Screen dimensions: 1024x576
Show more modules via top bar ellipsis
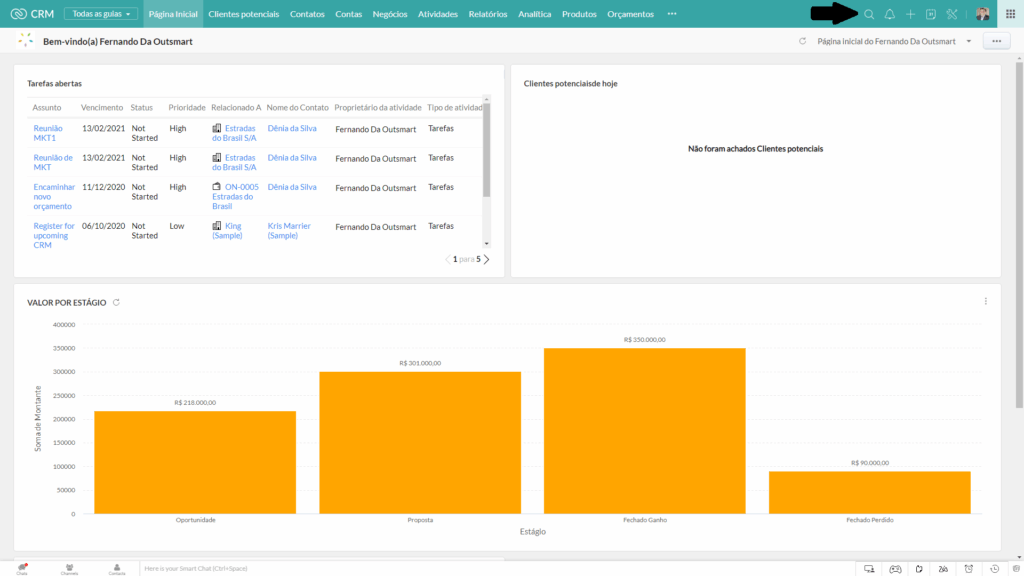pos(672,14)
